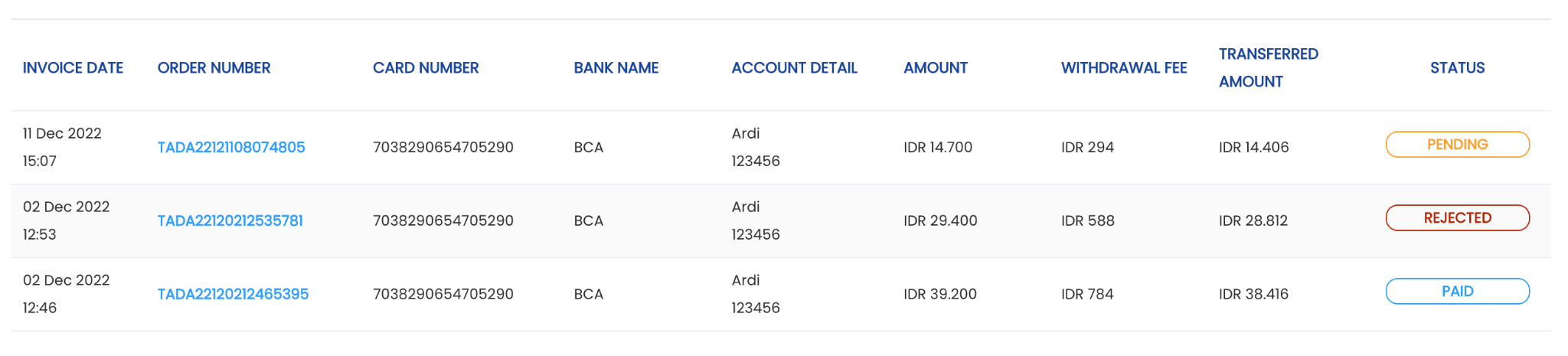Click the PAID status badge
This screenshot has height=356, width=1568.
pyautogui.click(x=1457, y=292)
